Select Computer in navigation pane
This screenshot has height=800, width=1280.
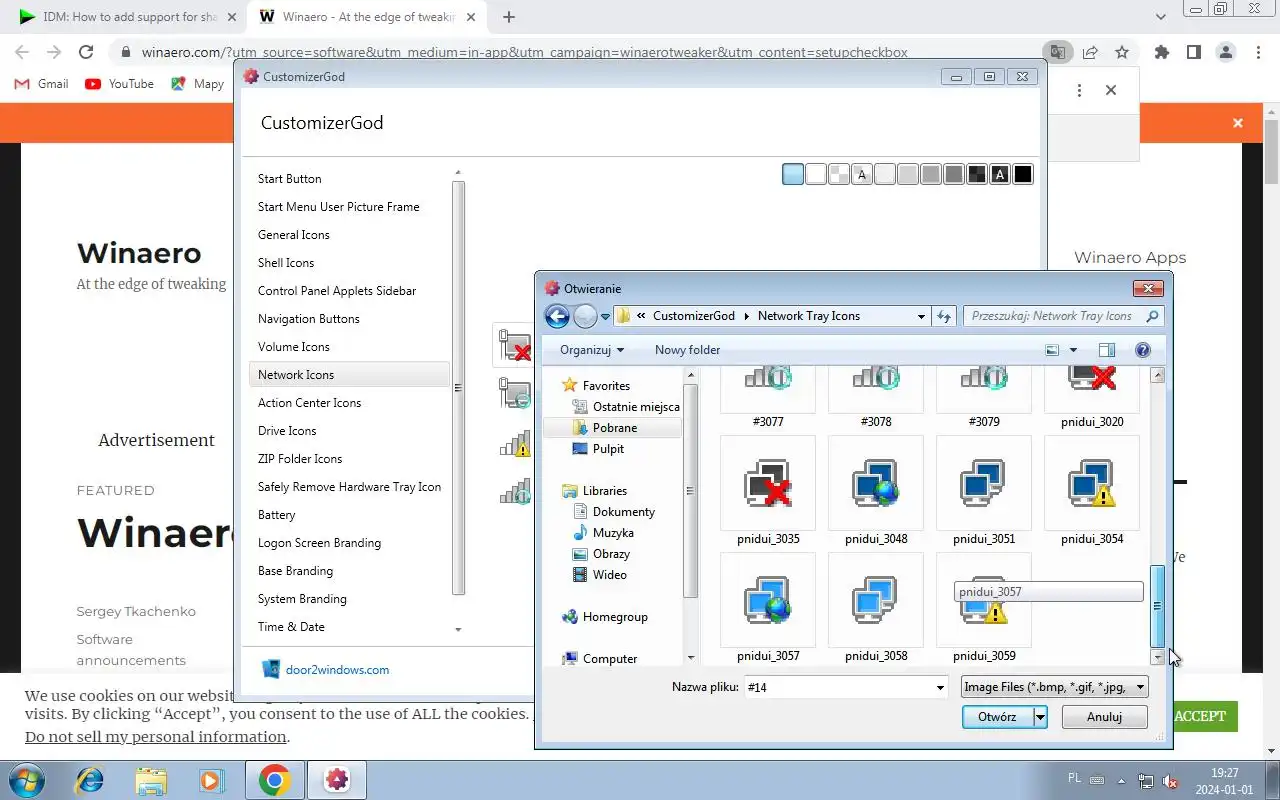(609, 658)
